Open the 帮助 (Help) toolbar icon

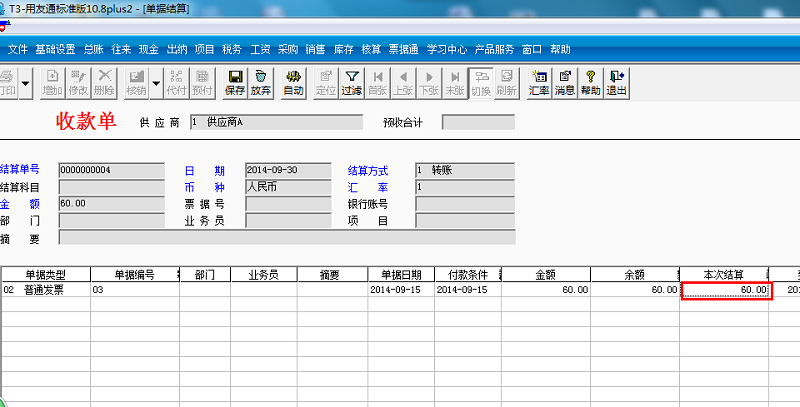pos(590,83)
